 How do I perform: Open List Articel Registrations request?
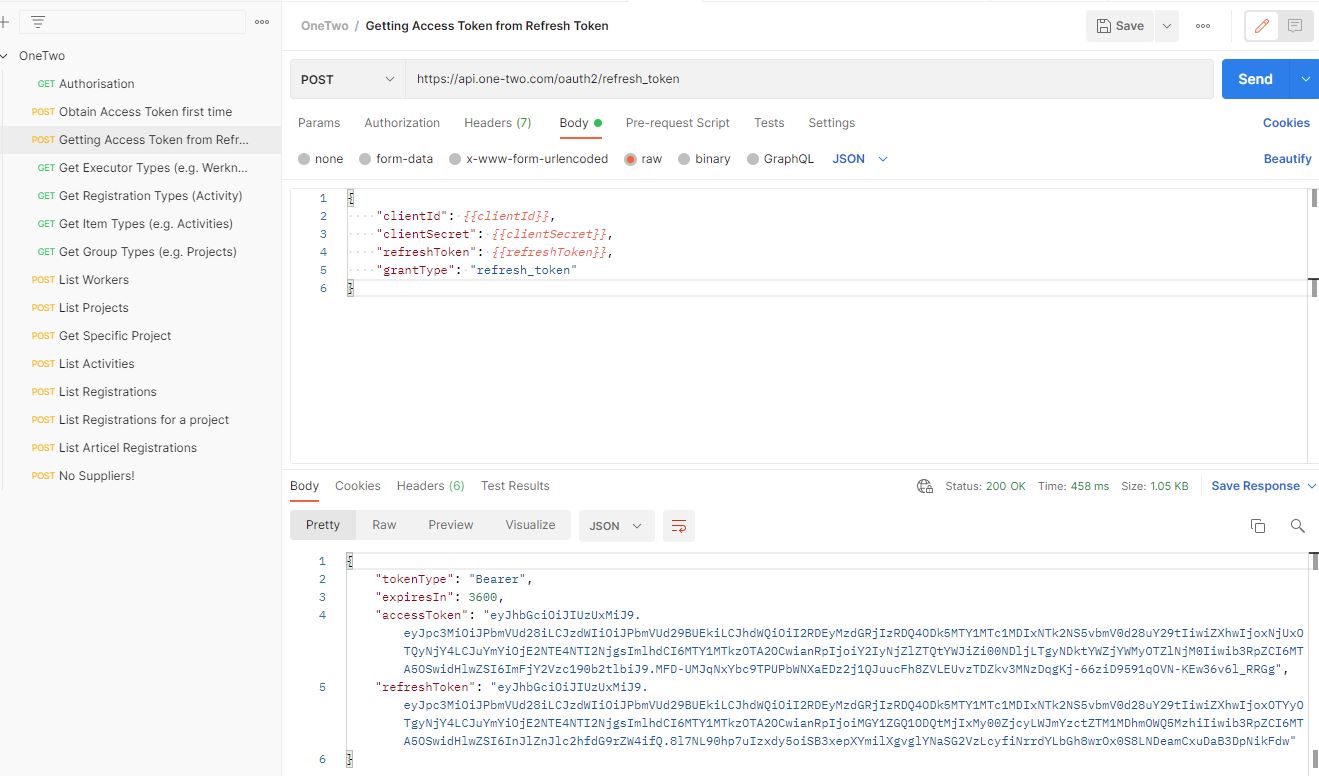click(x=128, y=448)
